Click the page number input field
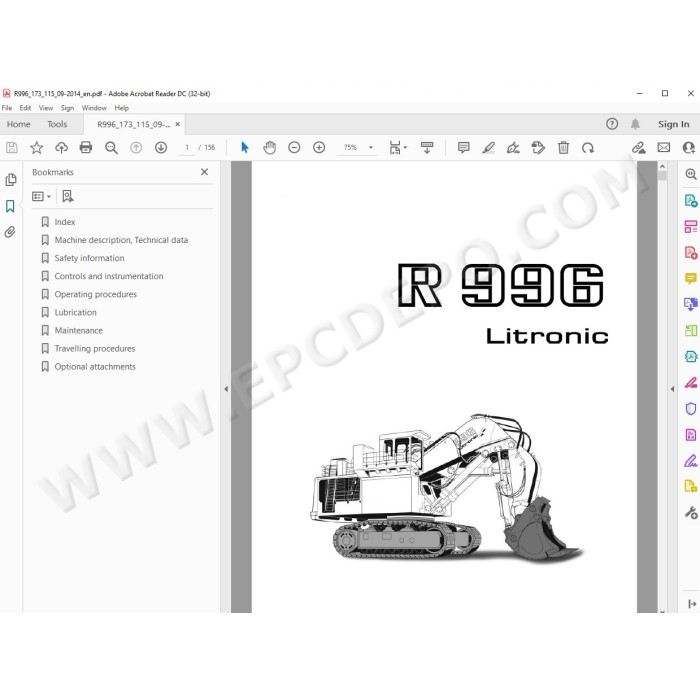 point(187,147)
